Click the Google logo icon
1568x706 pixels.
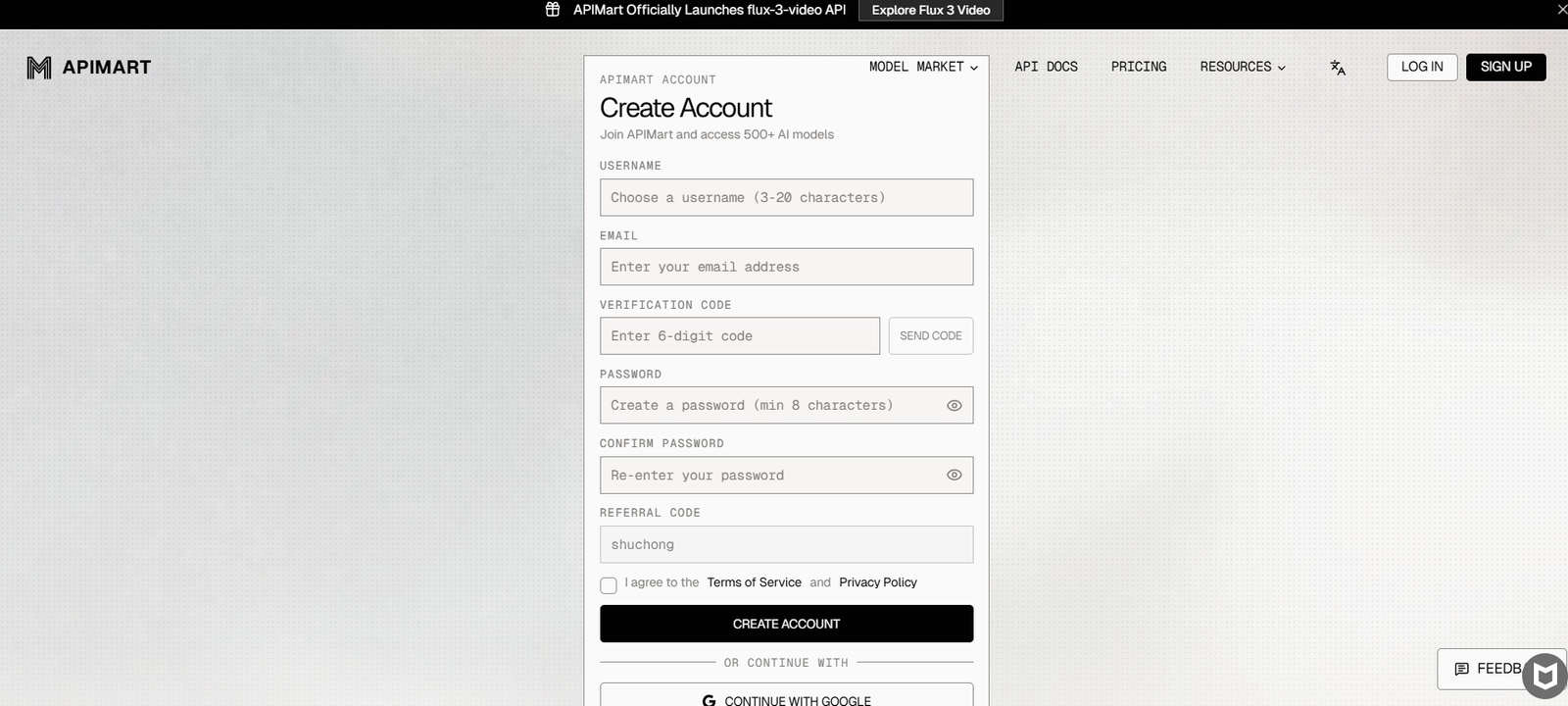click(709, 701)
